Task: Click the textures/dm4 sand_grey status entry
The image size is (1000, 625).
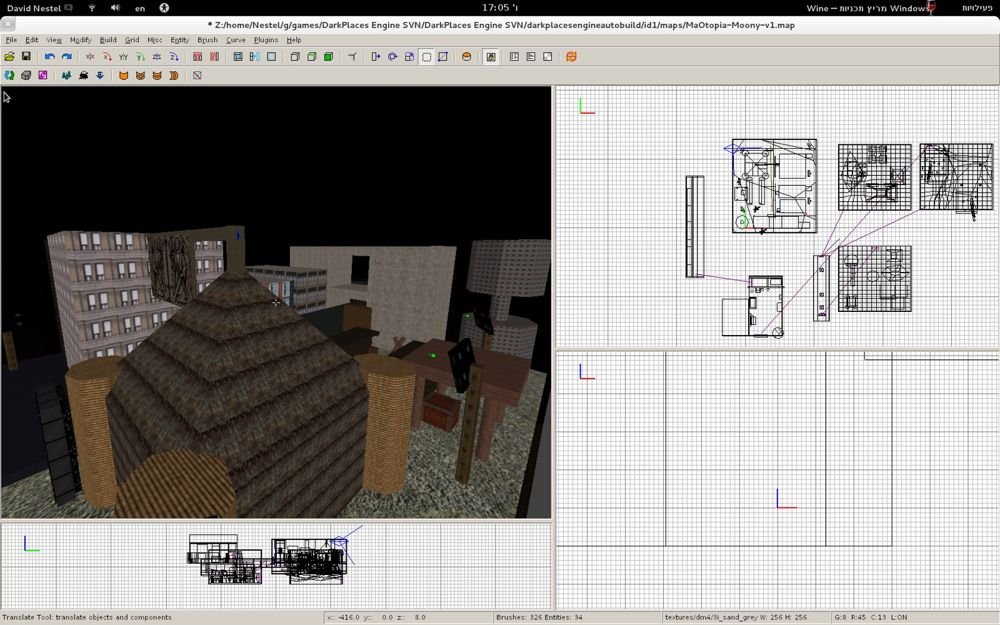Action: pyautogui.click(x=735, y=617)
